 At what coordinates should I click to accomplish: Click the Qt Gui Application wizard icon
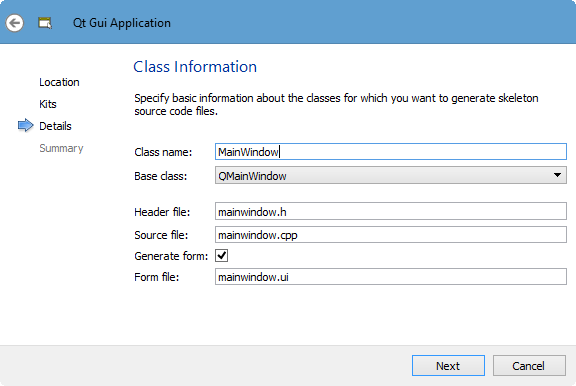[45, 23]
